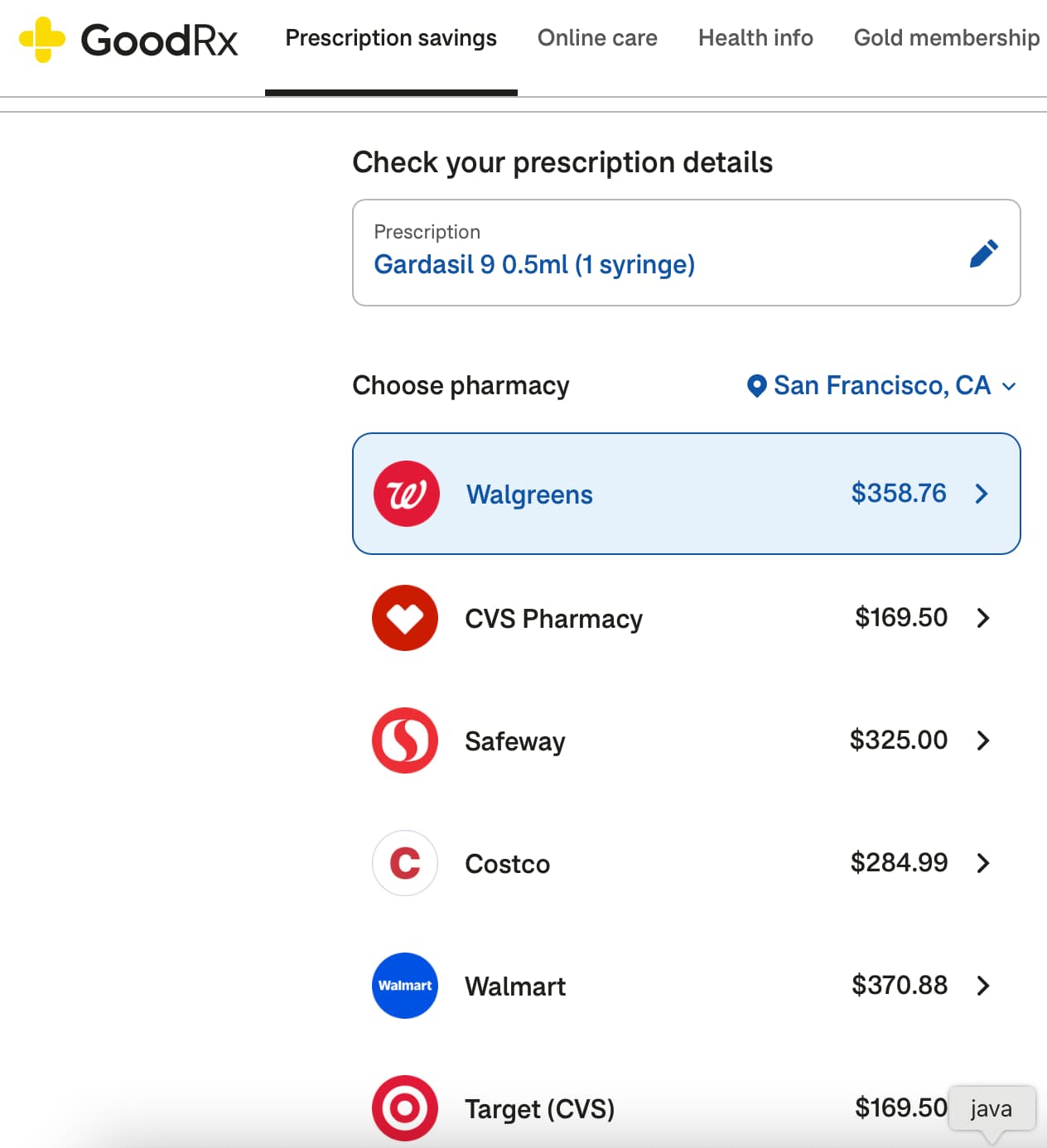Image resolution: width=1047 pixels, height=1148 pixels.
Task: Open the Prescription savings tab
Action: tap(391, 38)
